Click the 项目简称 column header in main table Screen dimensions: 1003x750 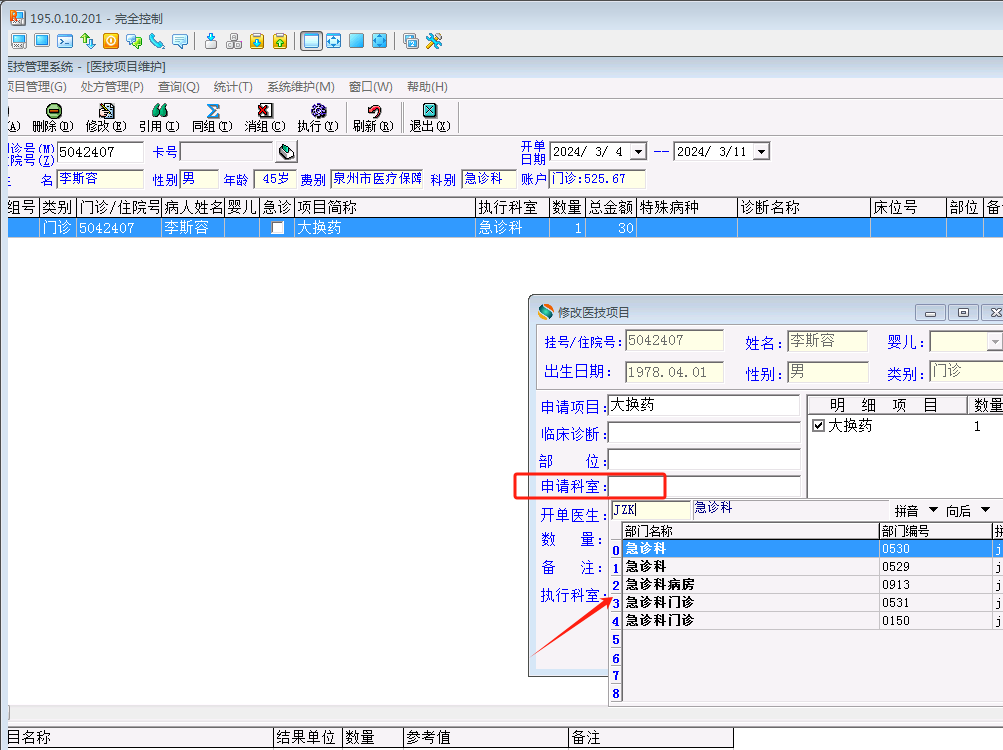point(385,207)
